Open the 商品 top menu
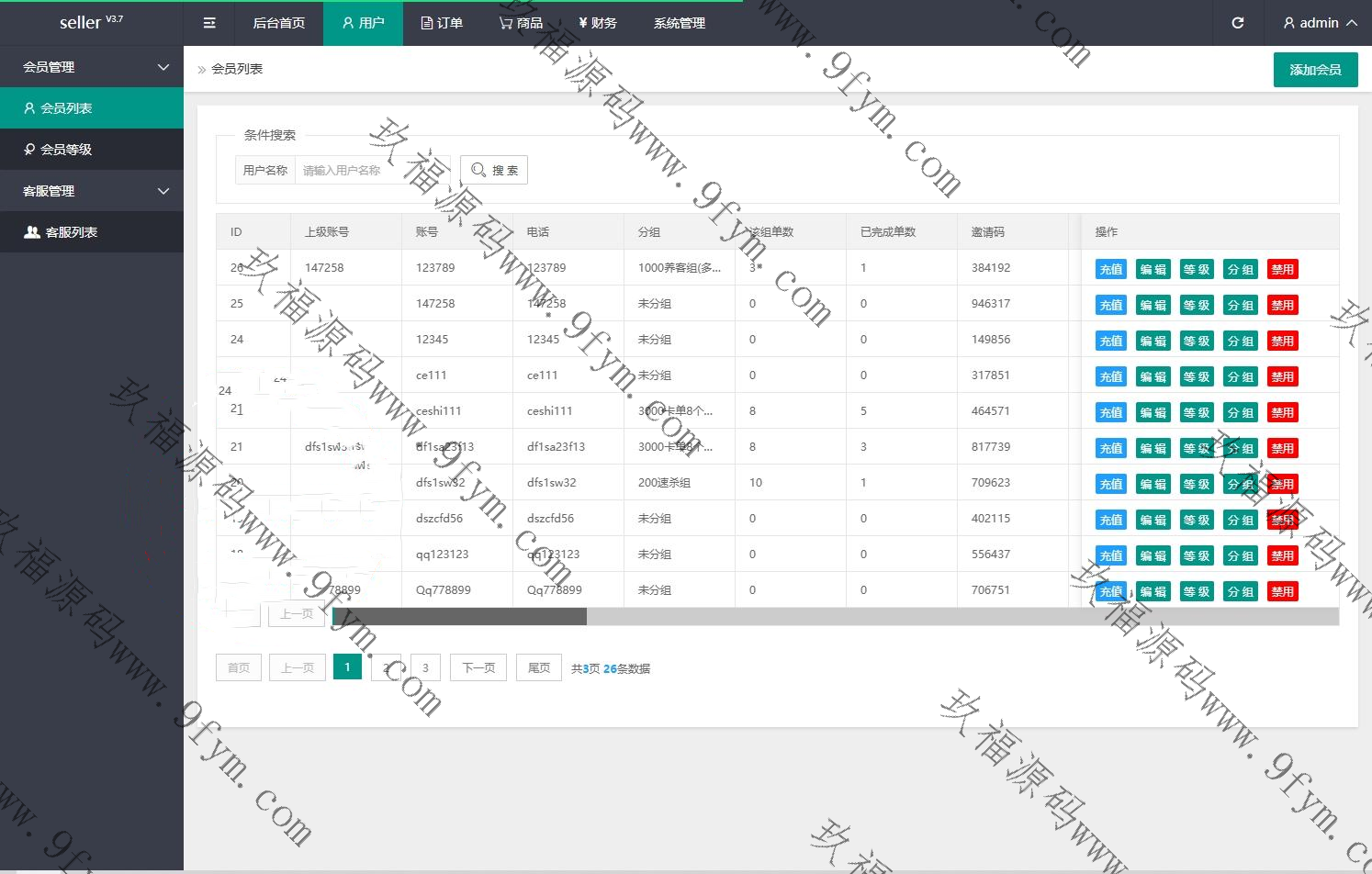 coord(521,23)
